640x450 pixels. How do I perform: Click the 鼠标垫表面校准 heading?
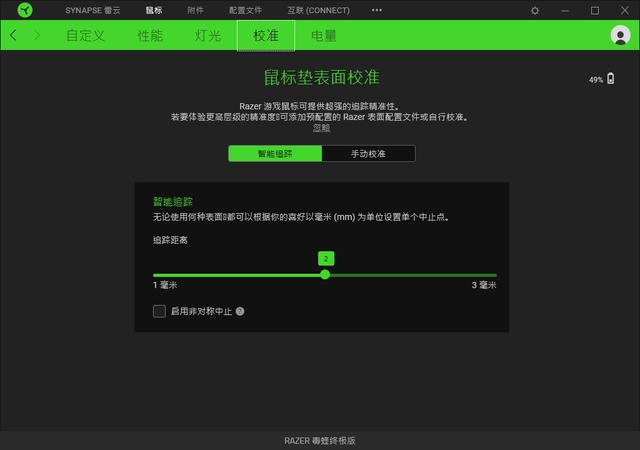pos(322,77)
